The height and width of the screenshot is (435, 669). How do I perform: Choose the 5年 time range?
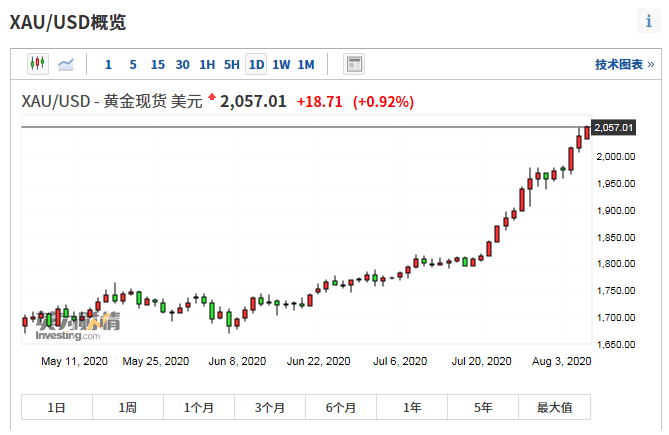(x=483, y=407)
